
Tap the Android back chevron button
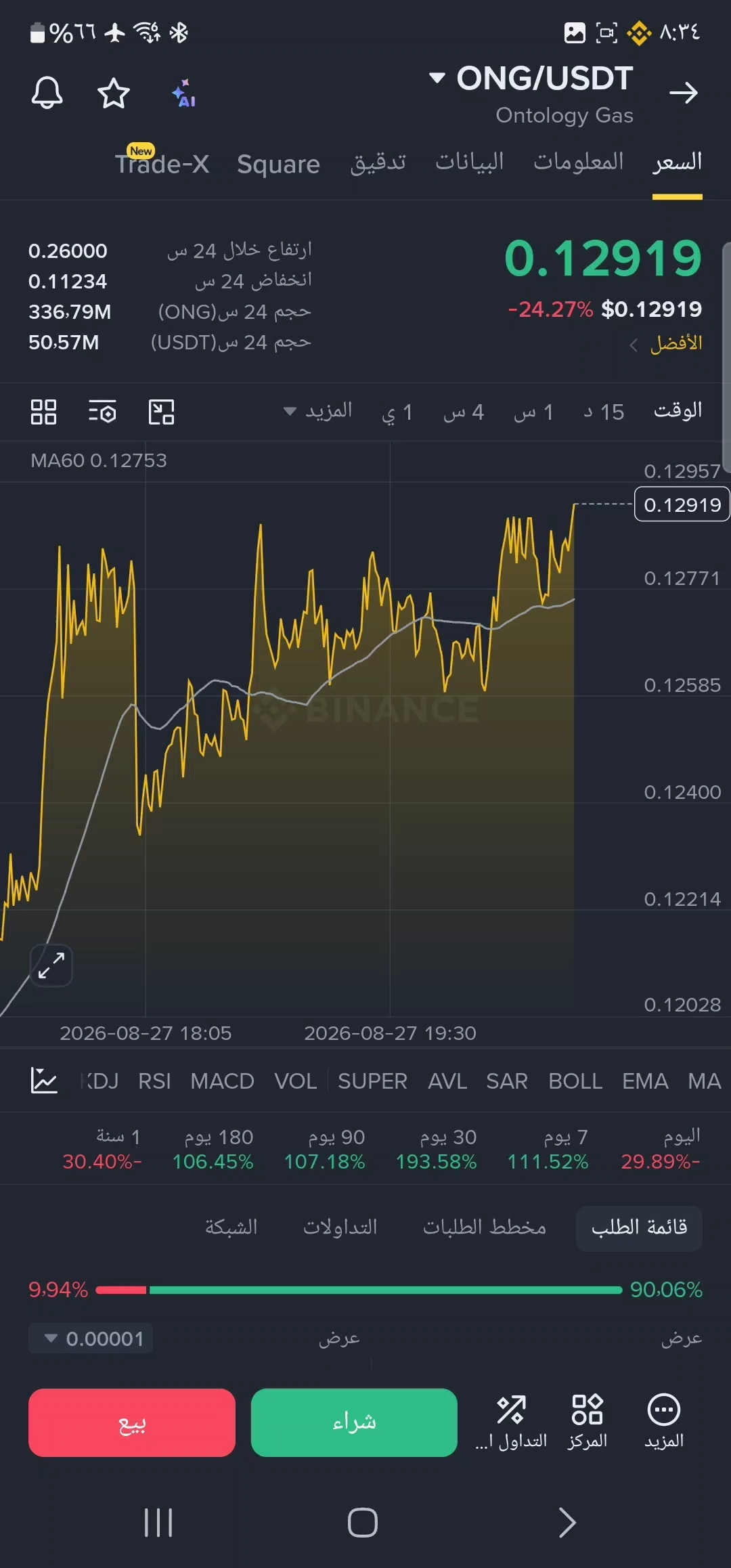tap(567, 1523)
